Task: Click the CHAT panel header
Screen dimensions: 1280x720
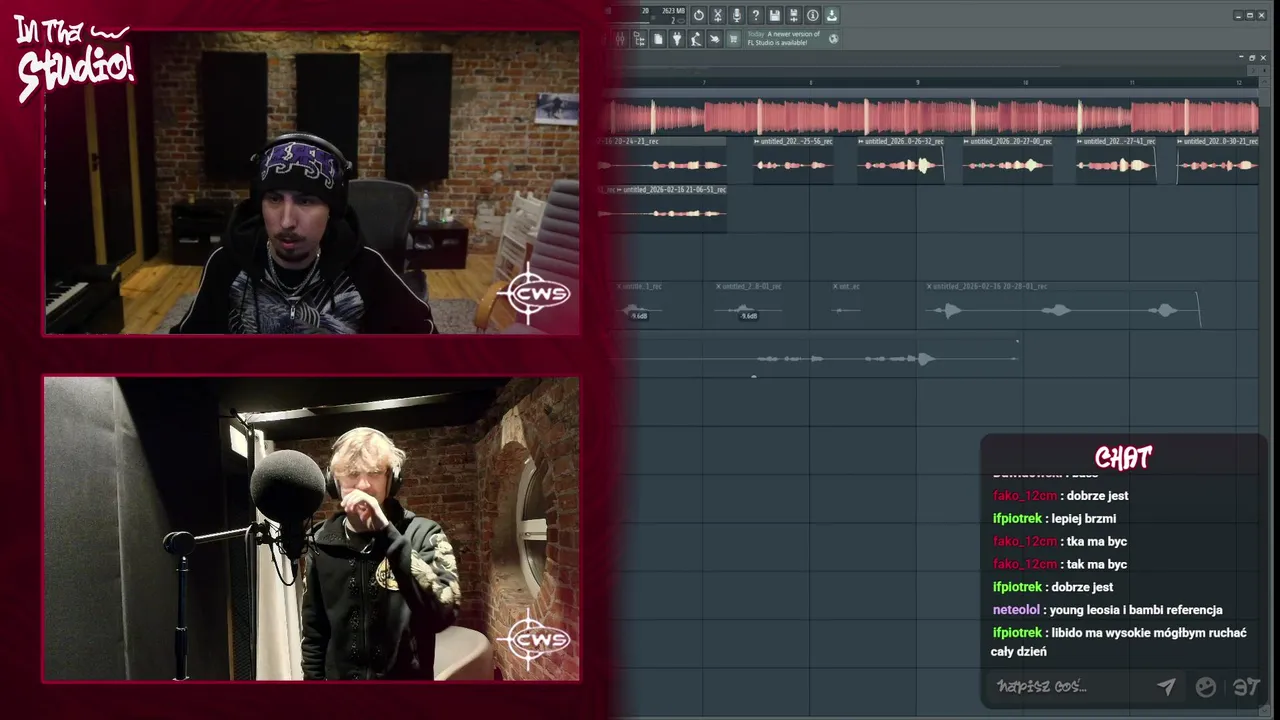Action: pos(1124,457)
